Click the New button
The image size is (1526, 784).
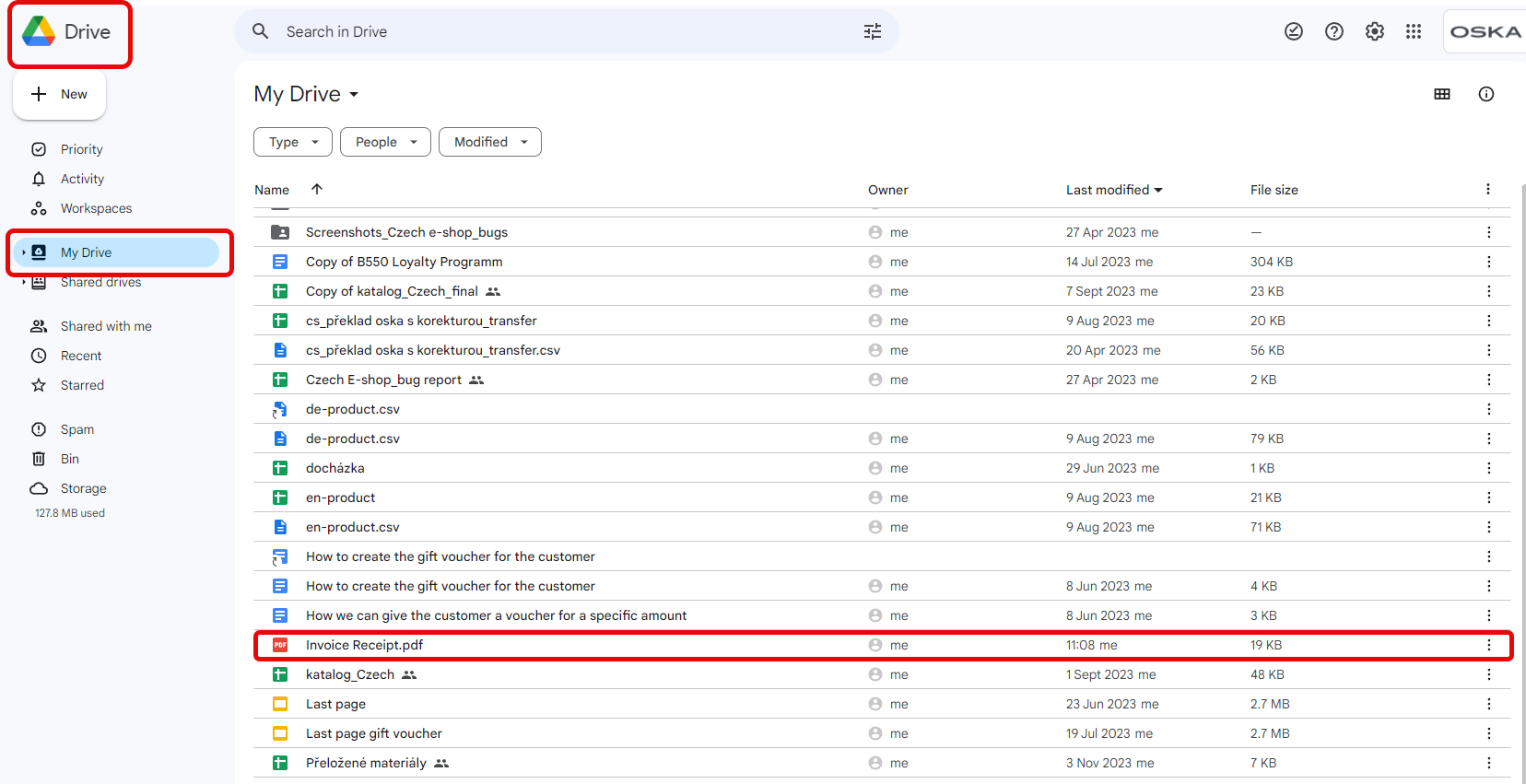(60, 95)
